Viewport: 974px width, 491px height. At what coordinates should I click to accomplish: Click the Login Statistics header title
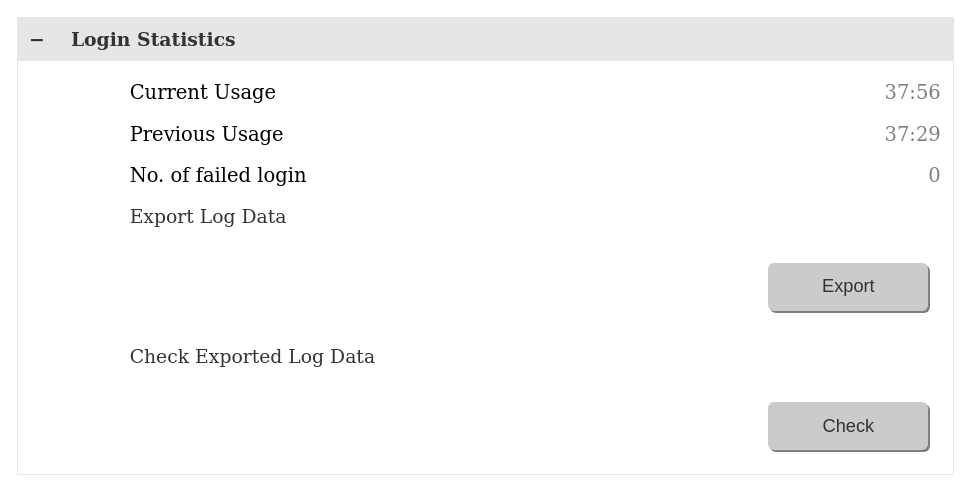(x=153, y=40)
